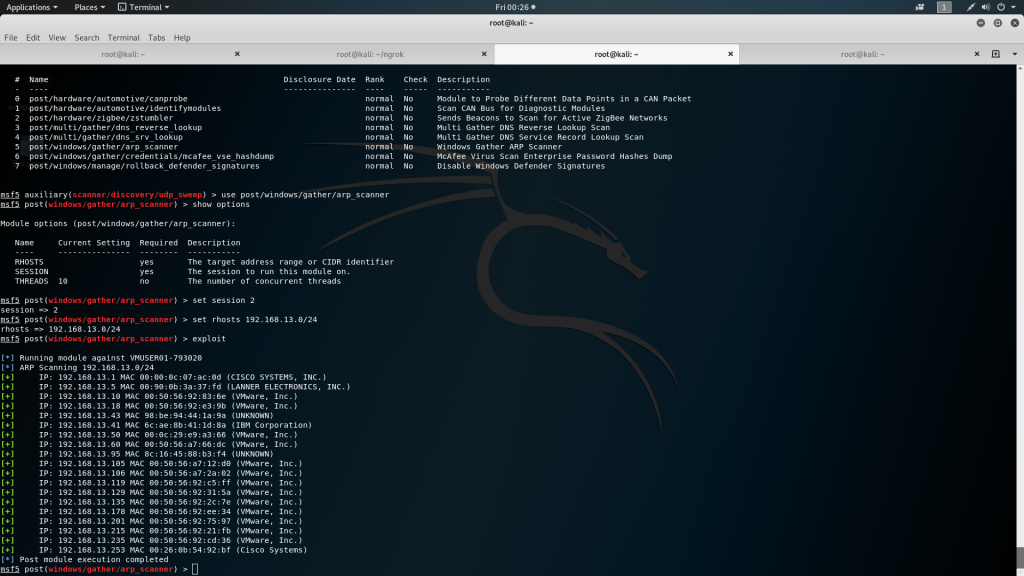Click the THREADS option value 10

click(x=63, y=281)
